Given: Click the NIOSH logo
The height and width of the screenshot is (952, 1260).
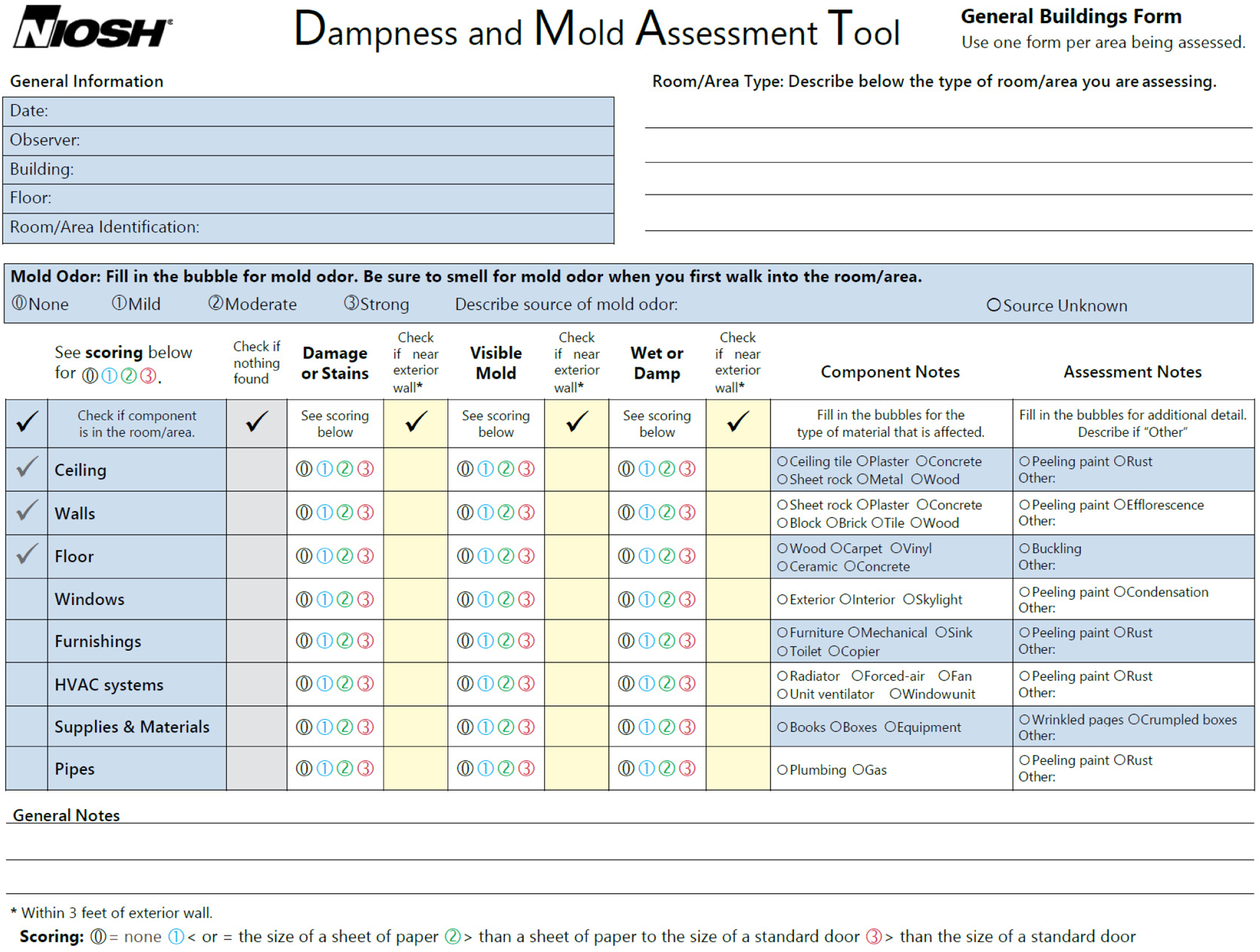Looking at the screenshot, I should [x=92, y=27].
